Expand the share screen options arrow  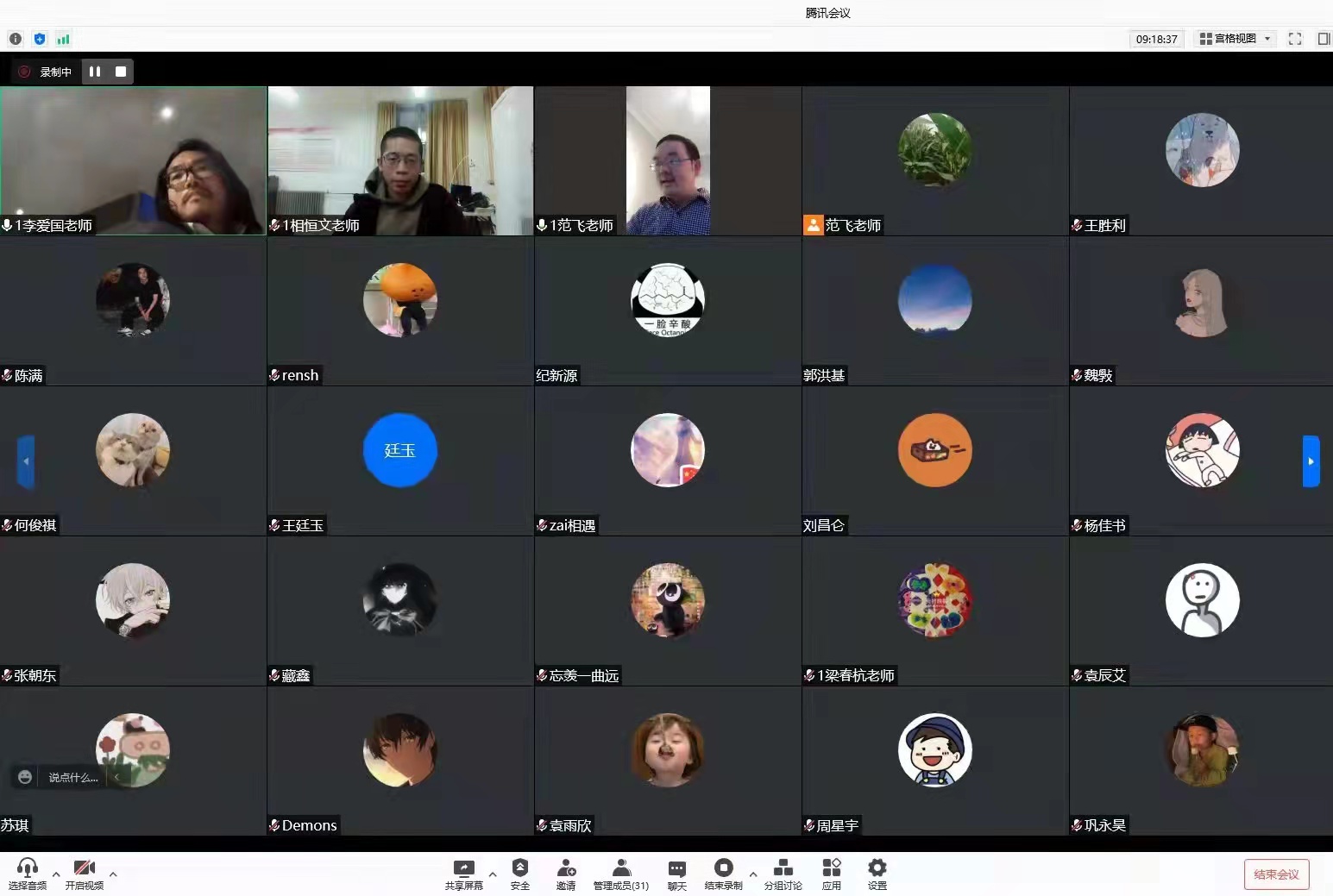[x=493, y=874]
